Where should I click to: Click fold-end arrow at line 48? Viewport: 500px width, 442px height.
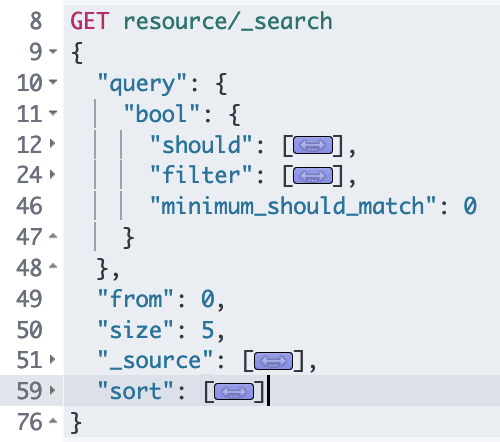(x=53, y=266)
